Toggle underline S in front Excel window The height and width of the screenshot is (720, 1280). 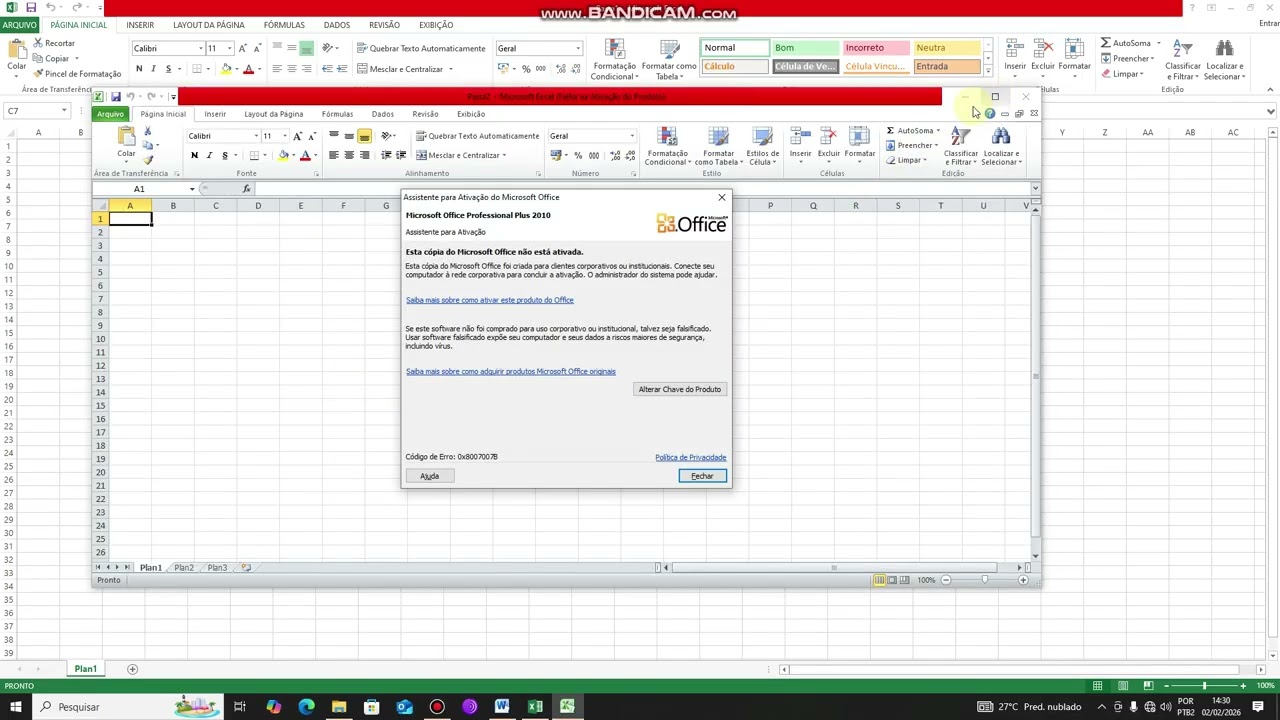(224, 155)
